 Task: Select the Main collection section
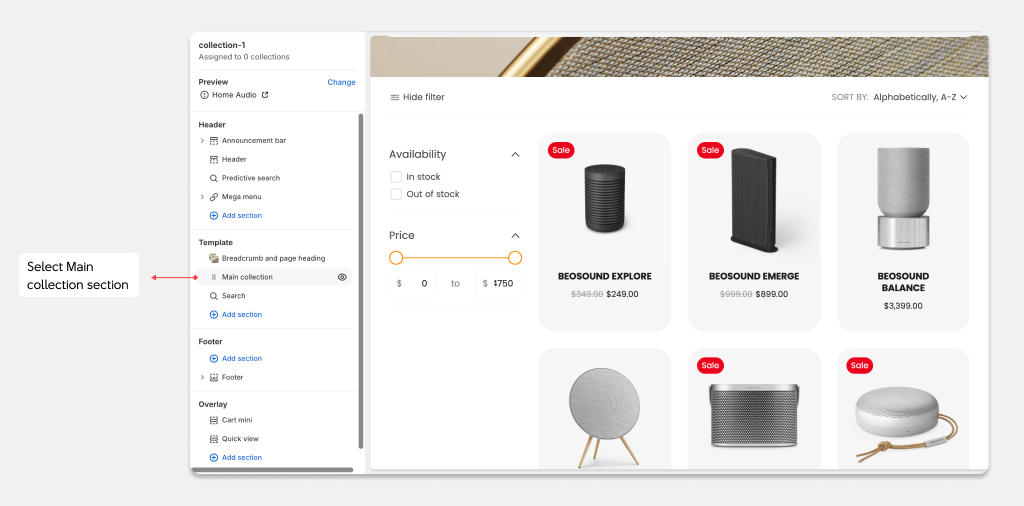pyautogui.click(x=247, y=277)
